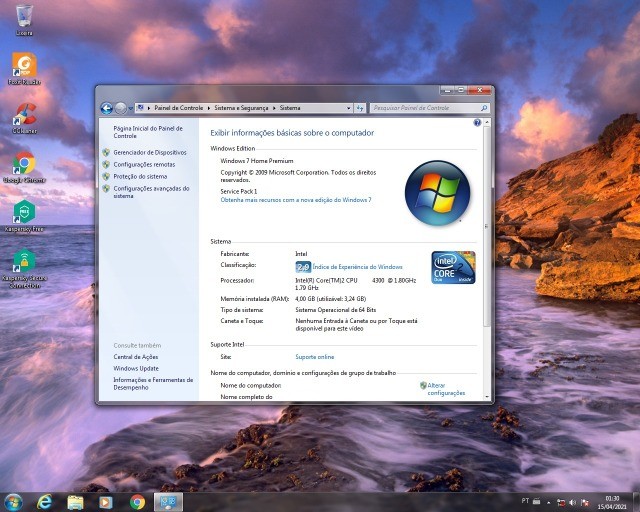Open Proteção do sistema
Image resolution: width=640 pixels, height=512 pixels.
pyautogui.click(x=140, y=176)
